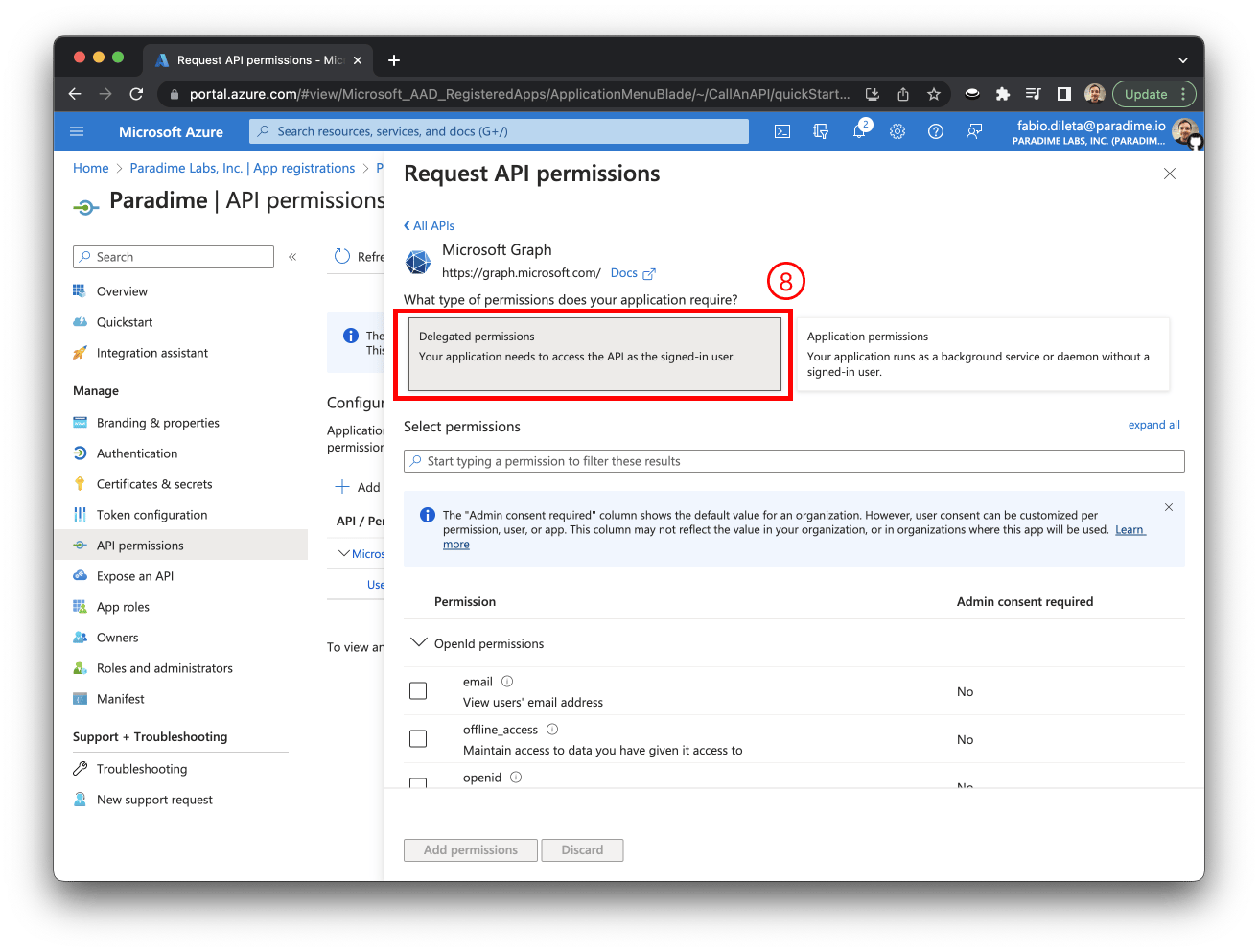The width and height of the screenshot is (1258, 952).
Task: Select API permissions in sidebar
Action: [140, 546]
